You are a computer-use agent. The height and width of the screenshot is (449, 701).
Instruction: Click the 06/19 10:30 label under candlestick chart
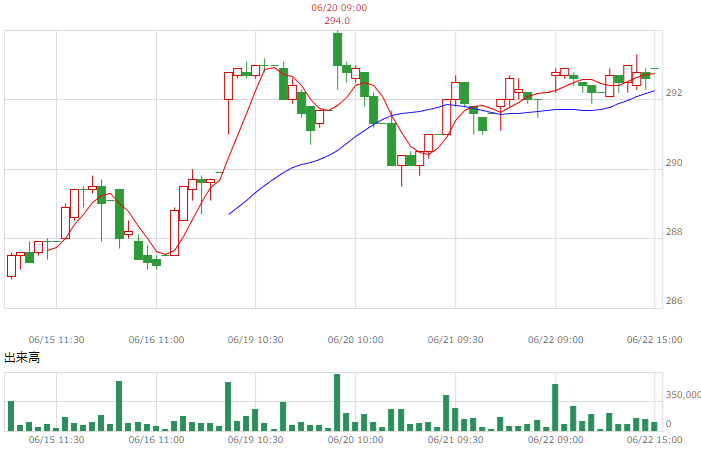coord(255,340)
